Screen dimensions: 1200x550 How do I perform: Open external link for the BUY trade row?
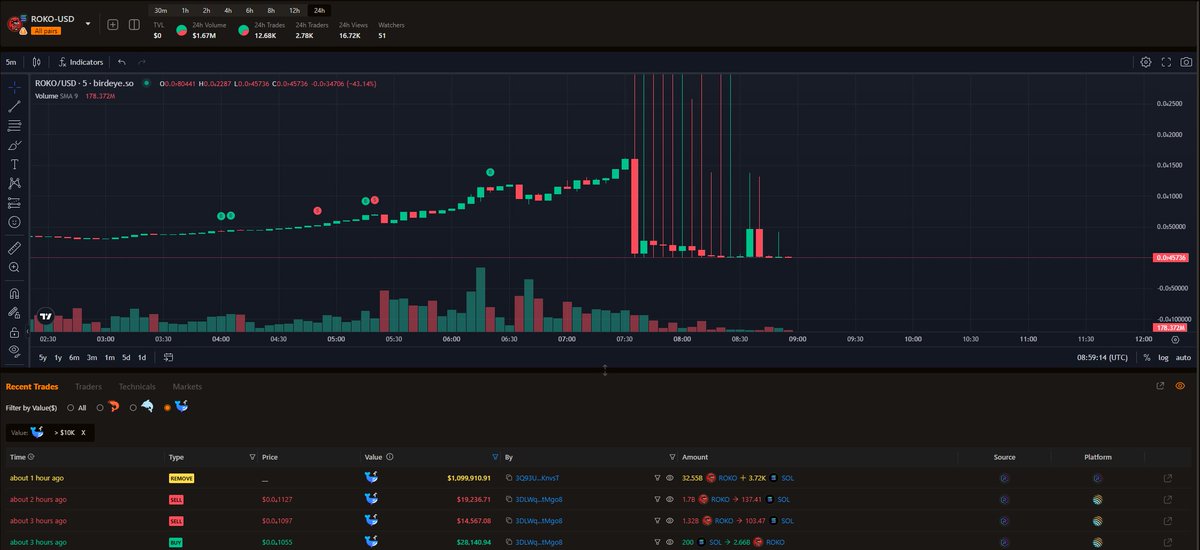pos(1168,541)
